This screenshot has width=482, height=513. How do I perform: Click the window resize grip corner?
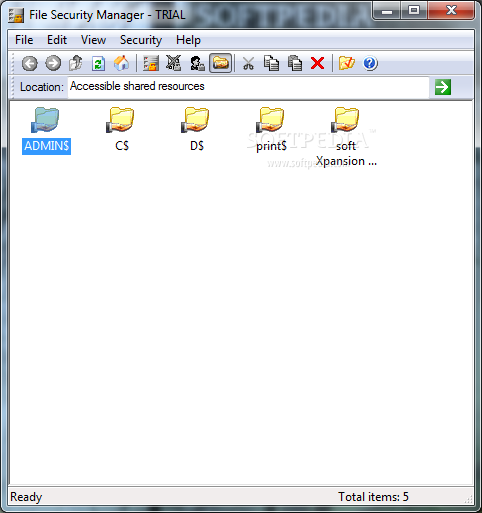coord(468,498)
